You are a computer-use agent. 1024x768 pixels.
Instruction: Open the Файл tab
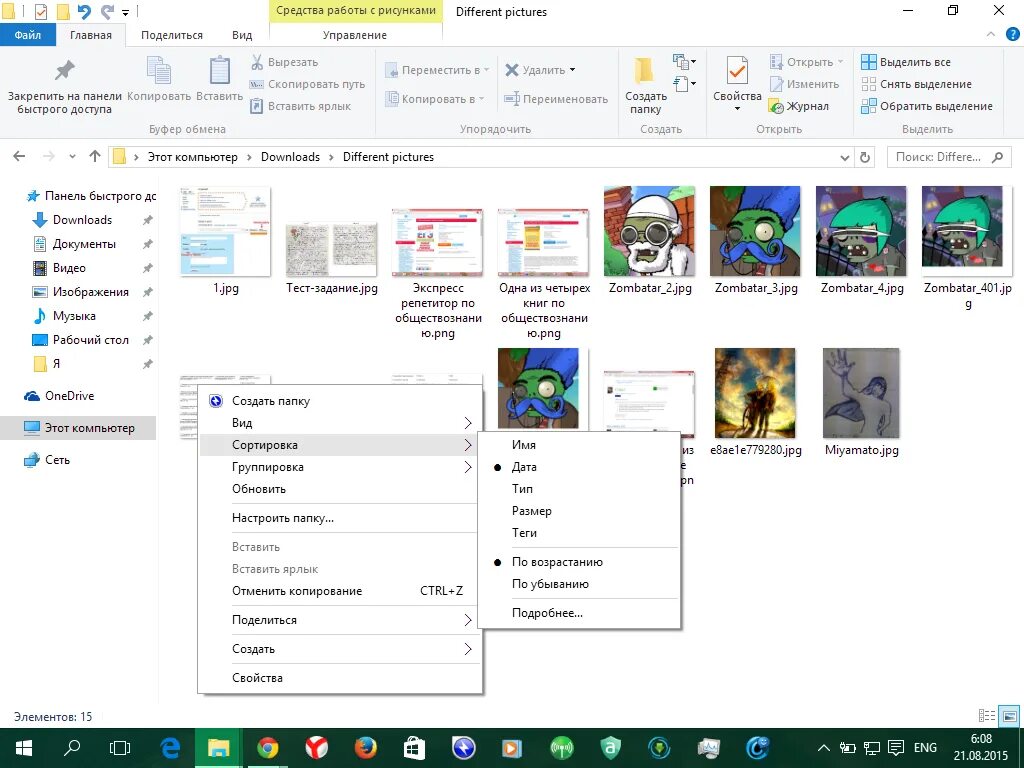coord(28,35)
